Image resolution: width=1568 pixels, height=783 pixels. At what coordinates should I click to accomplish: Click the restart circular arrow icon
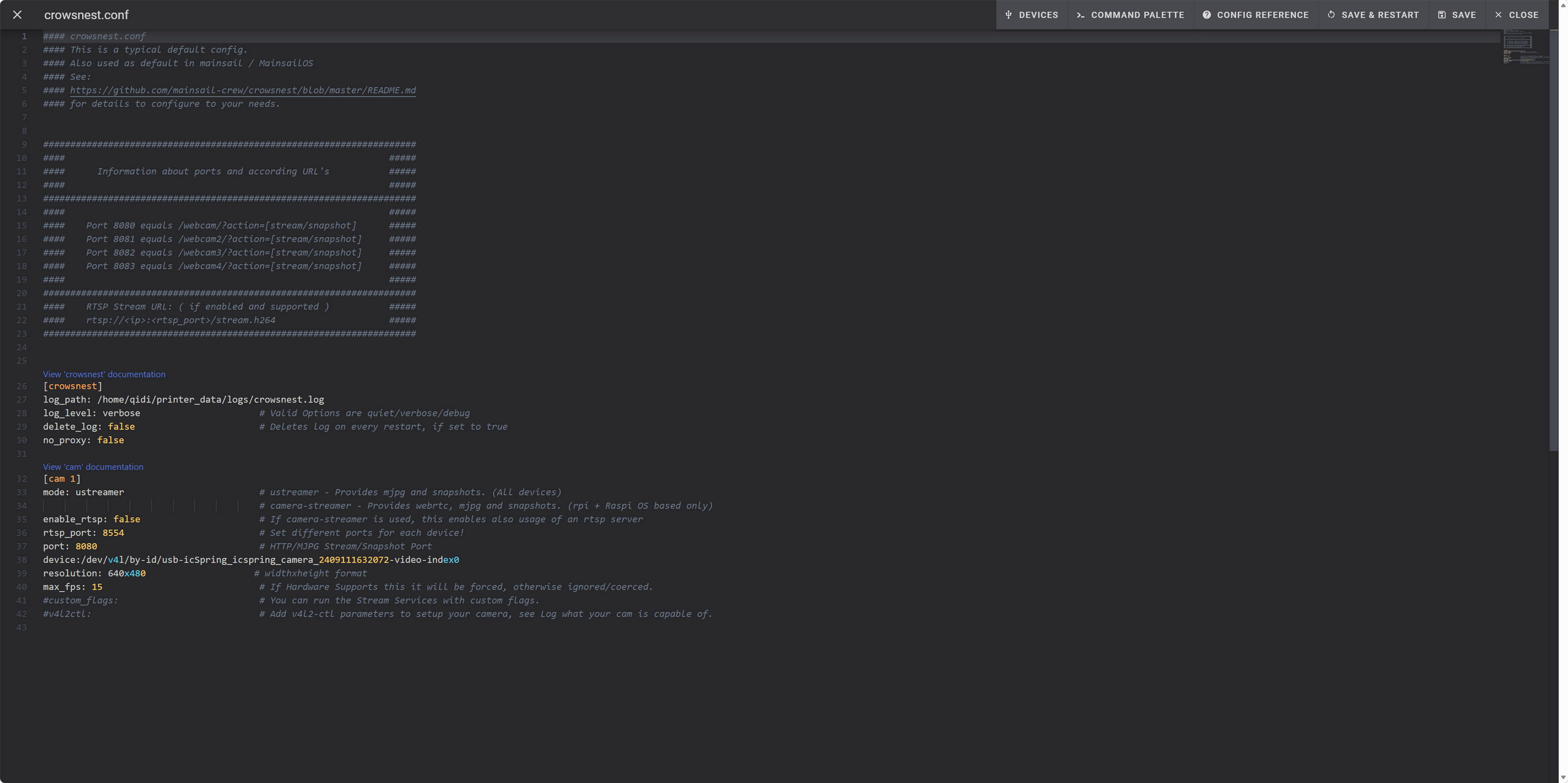(1331, 15)
